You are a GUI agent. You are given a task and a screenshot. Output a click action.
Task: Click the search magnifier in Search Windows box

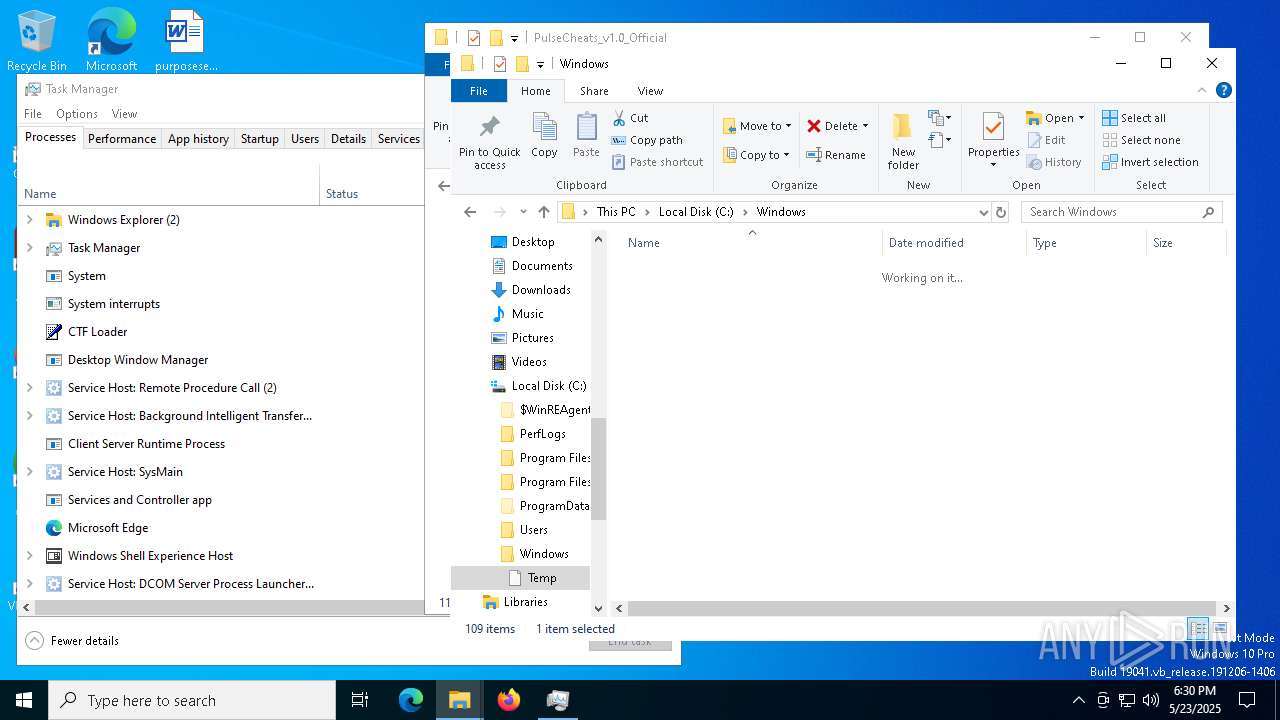pos(1208,212)
